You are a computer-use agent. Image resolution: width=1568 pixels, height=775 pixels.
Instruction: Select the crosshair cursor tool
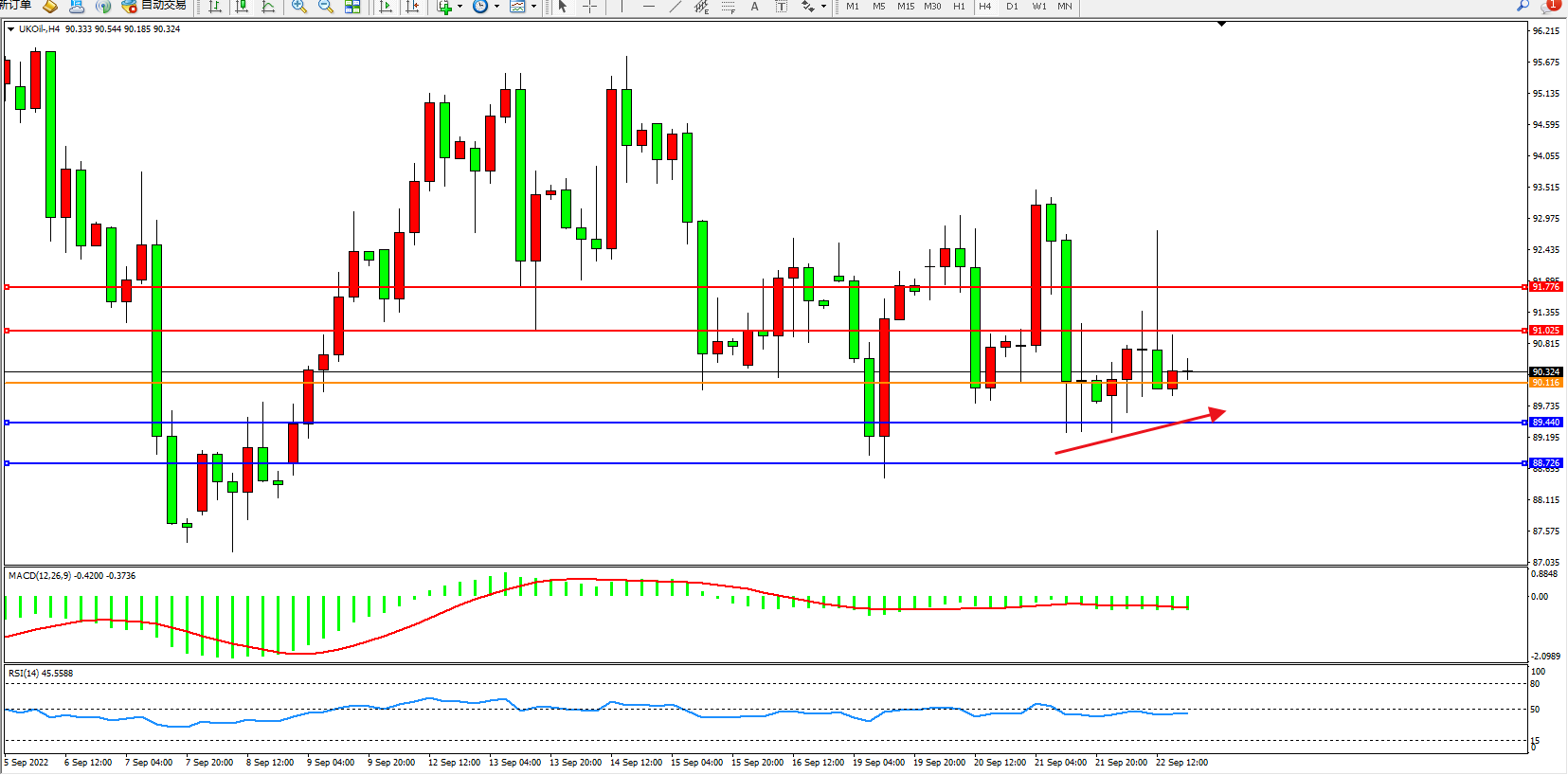[x=589, y=7]
